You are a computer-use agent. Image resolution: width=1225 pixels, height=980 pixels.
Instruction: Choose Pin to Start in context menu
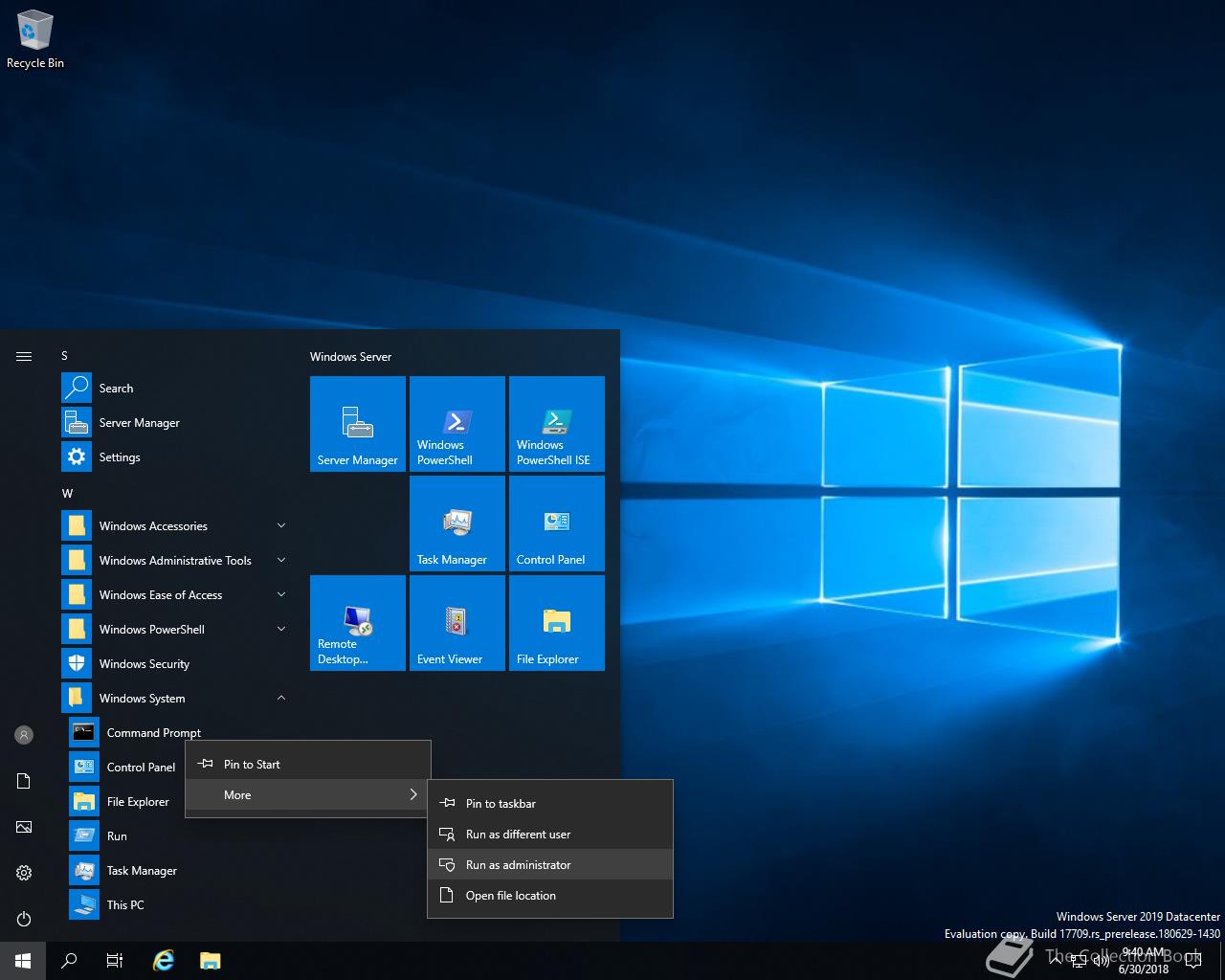click(307, 765)
